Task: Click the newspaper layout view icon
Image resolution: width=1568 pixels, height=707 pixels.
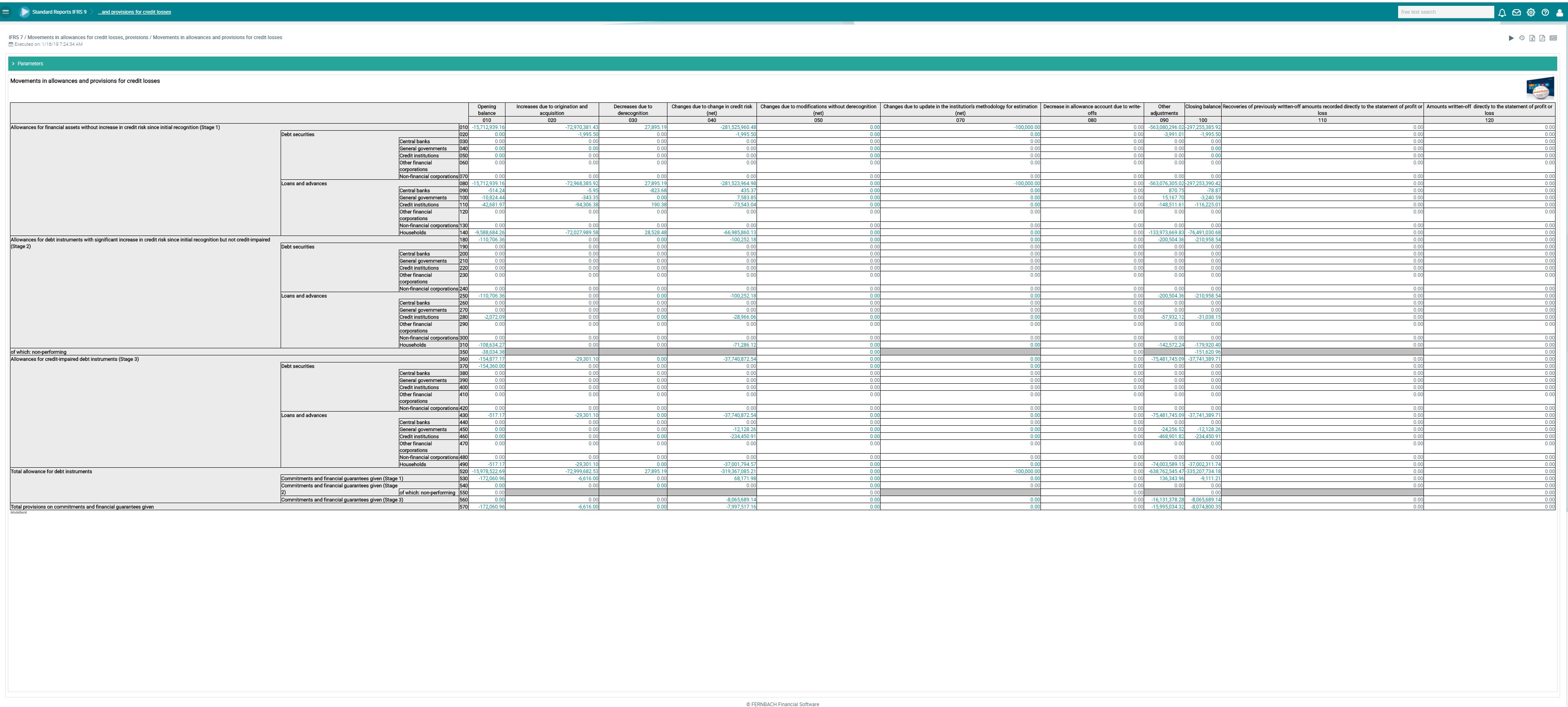Action: coord(1553,38)
